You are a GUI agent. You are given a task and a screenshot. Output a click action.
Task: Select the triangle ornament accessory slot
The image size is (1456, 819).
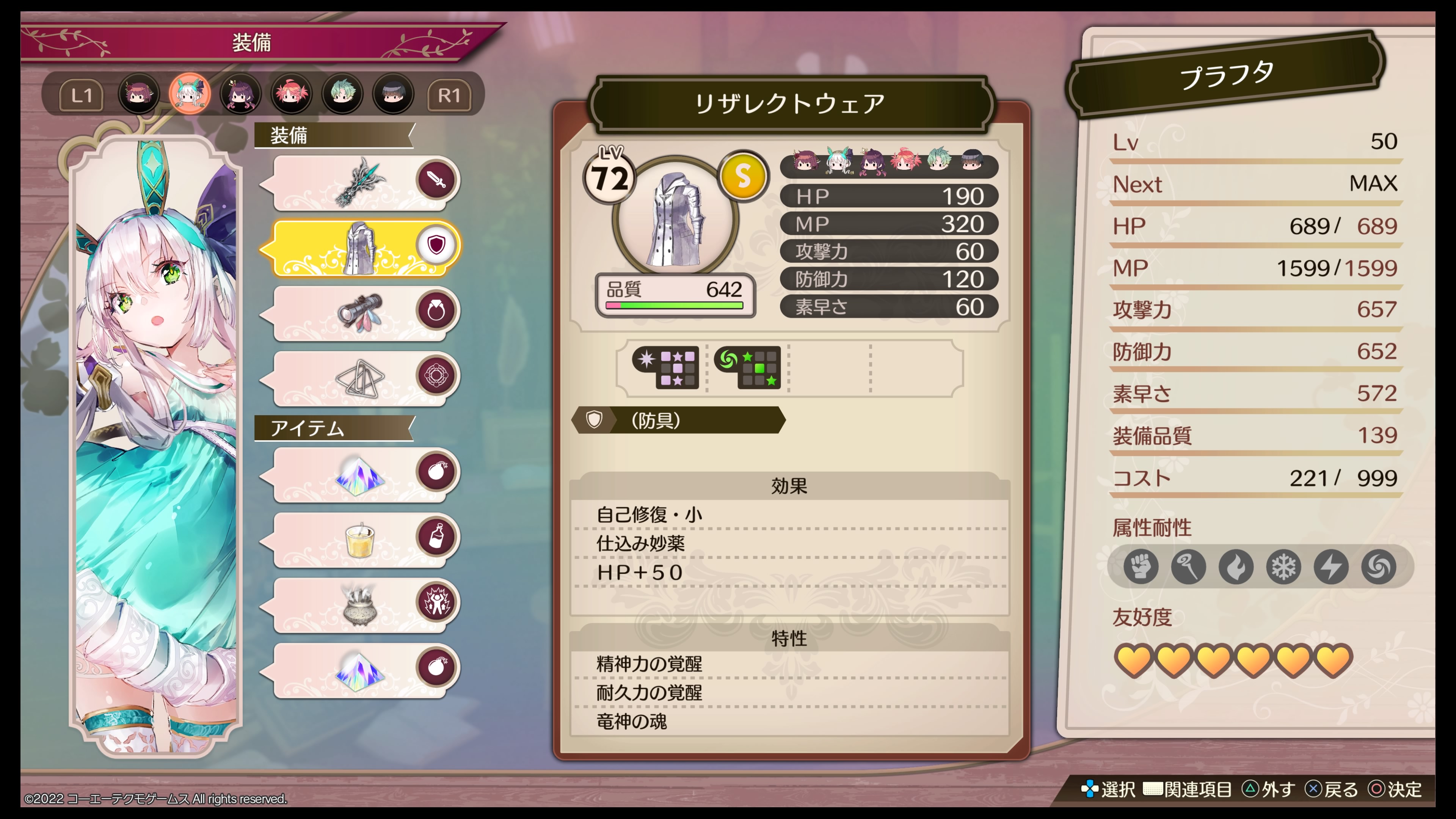(x=360, y=378)
